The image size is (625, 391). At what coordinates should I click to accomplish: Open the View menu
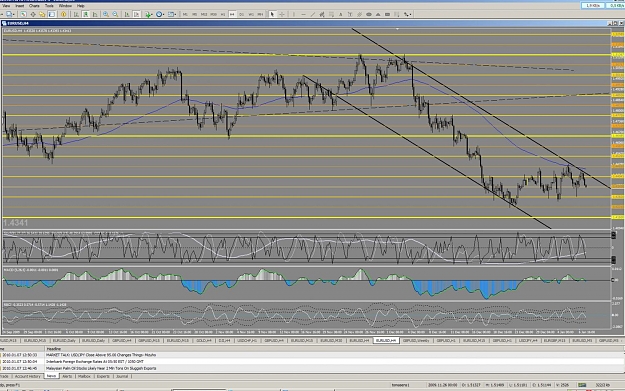pos(6,6)
